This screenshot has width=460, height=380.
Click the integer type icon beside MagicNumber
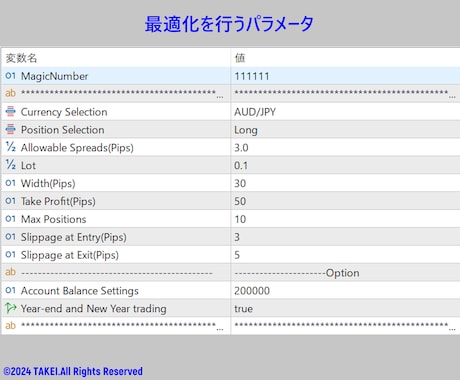[10, 76]
